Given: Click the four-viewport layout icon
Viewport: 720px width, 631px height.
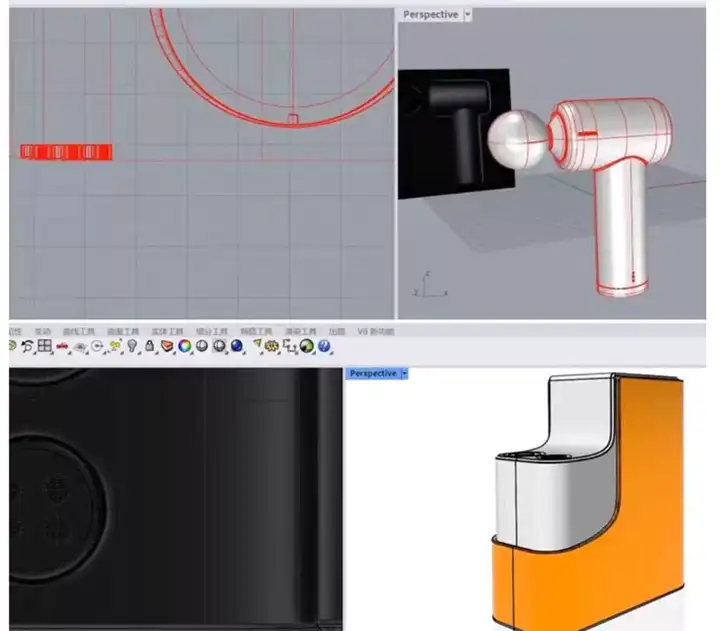Looking at the screenshot, I should pyautogui.click(x=45, y=346).
